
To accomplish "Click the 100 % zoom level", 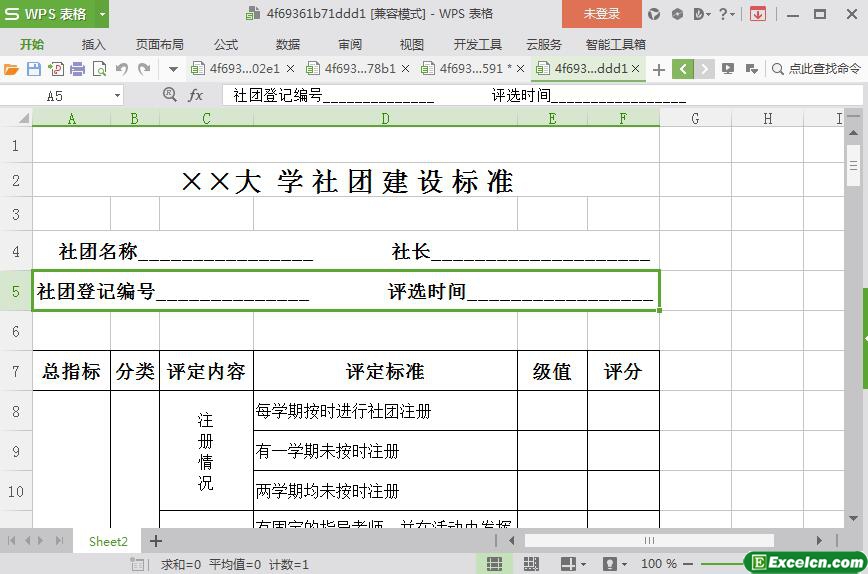I will point(659,564).
